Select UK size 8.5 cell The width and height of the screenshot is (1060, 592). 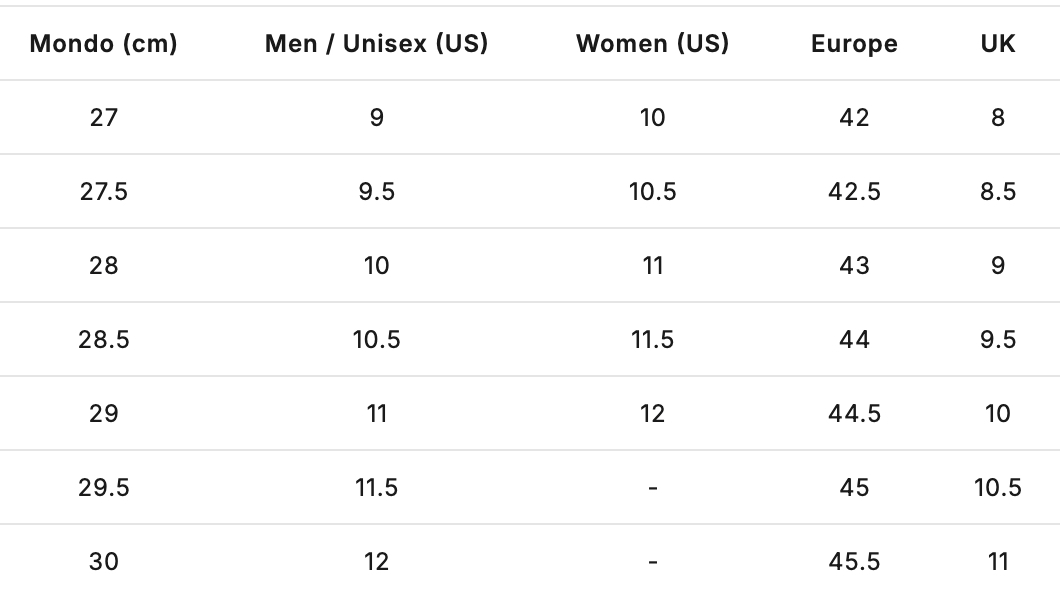(x=997, y=192)
